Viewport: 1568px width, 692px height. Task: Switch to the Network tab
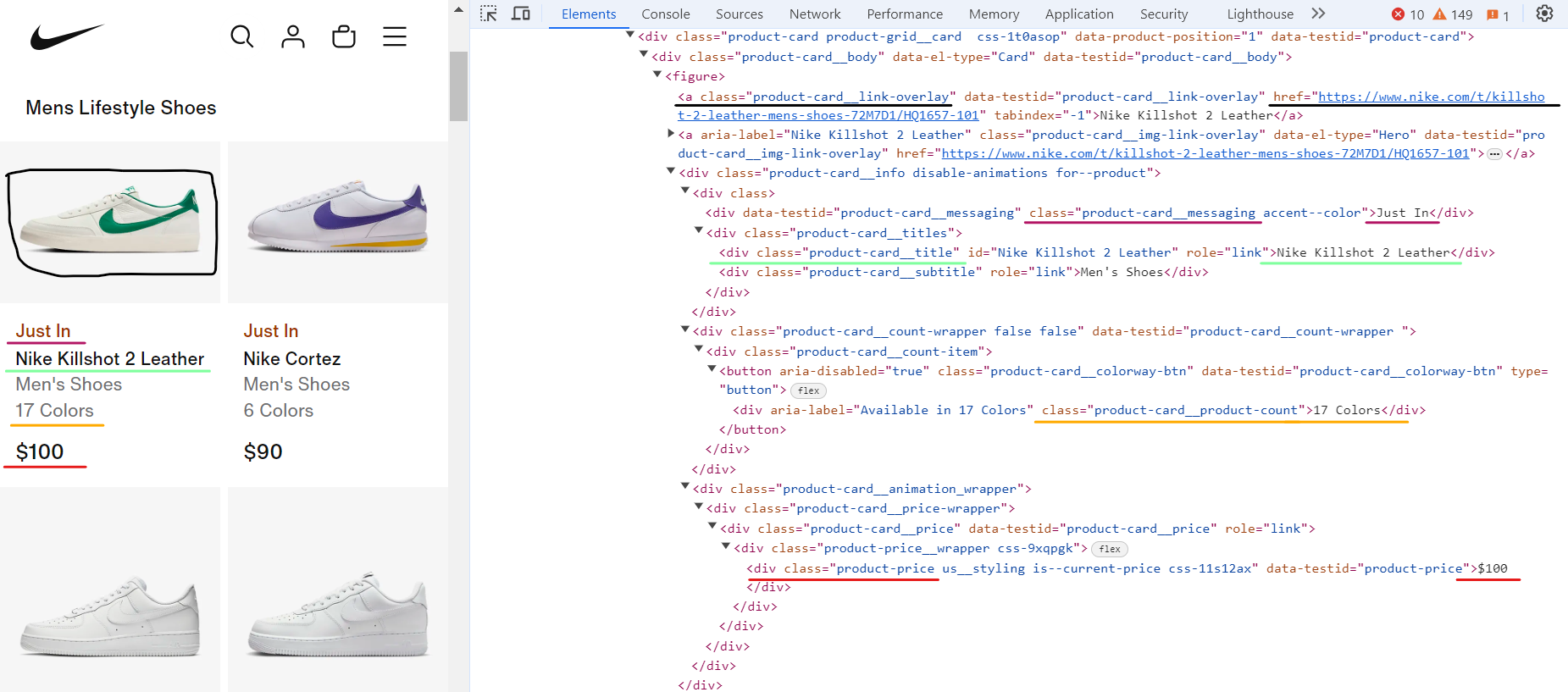pos(815,14)
